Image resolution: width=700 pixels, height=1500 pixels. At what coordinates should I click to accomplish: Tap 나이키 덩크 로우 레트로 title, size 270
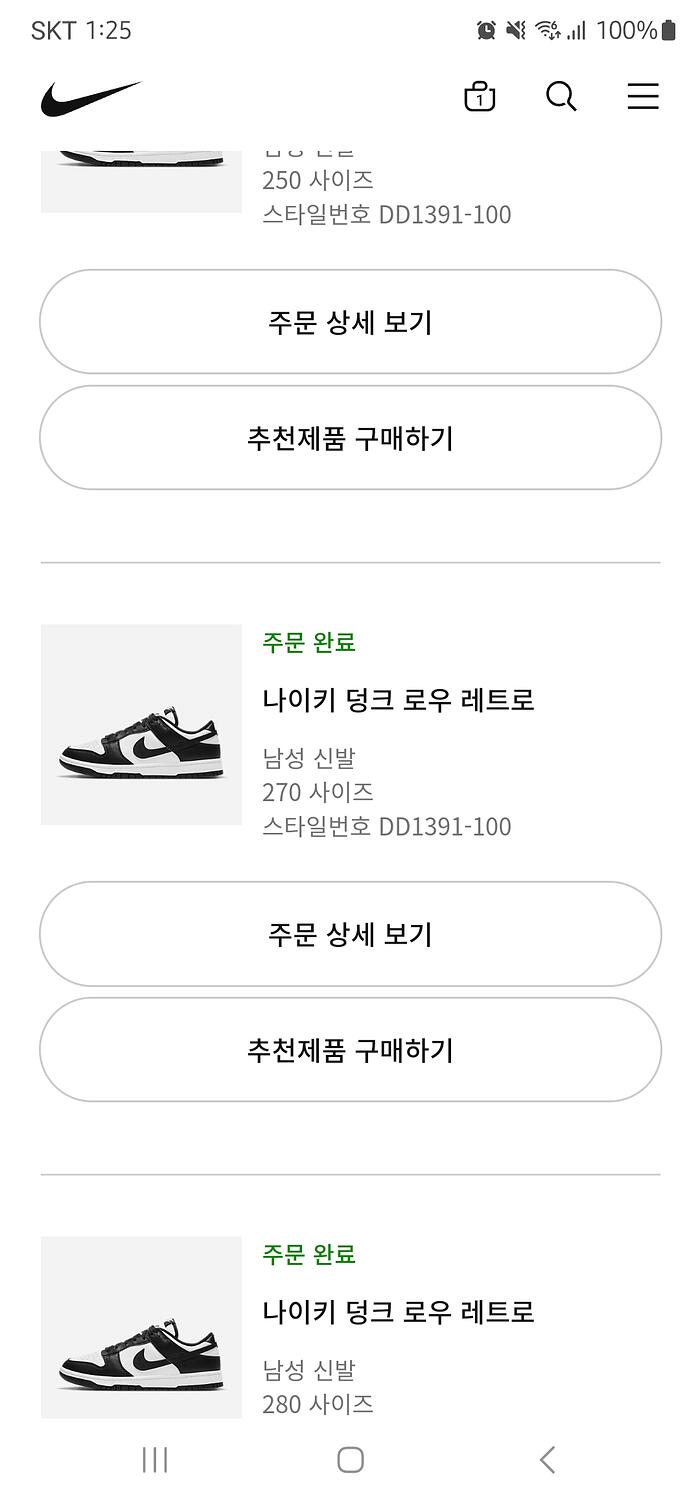tap(398, 699)
